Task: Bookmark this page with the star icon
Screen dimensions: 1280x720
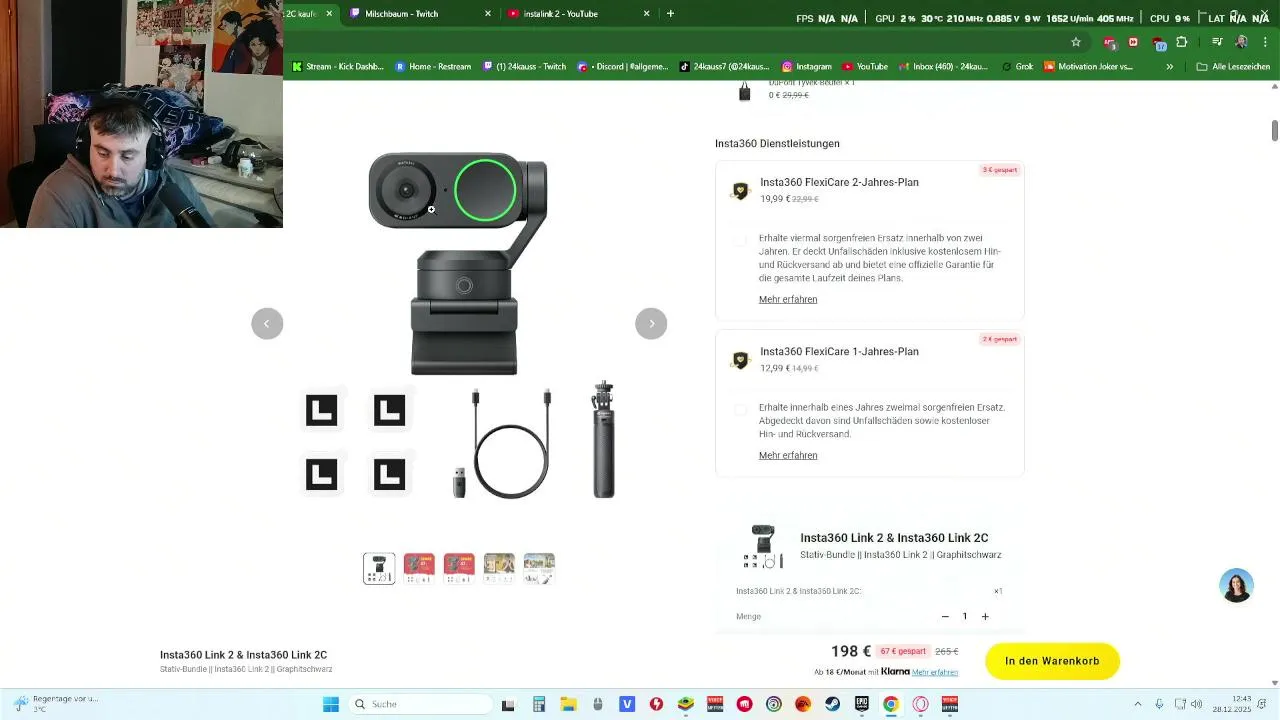Action: click(1076, 42)
